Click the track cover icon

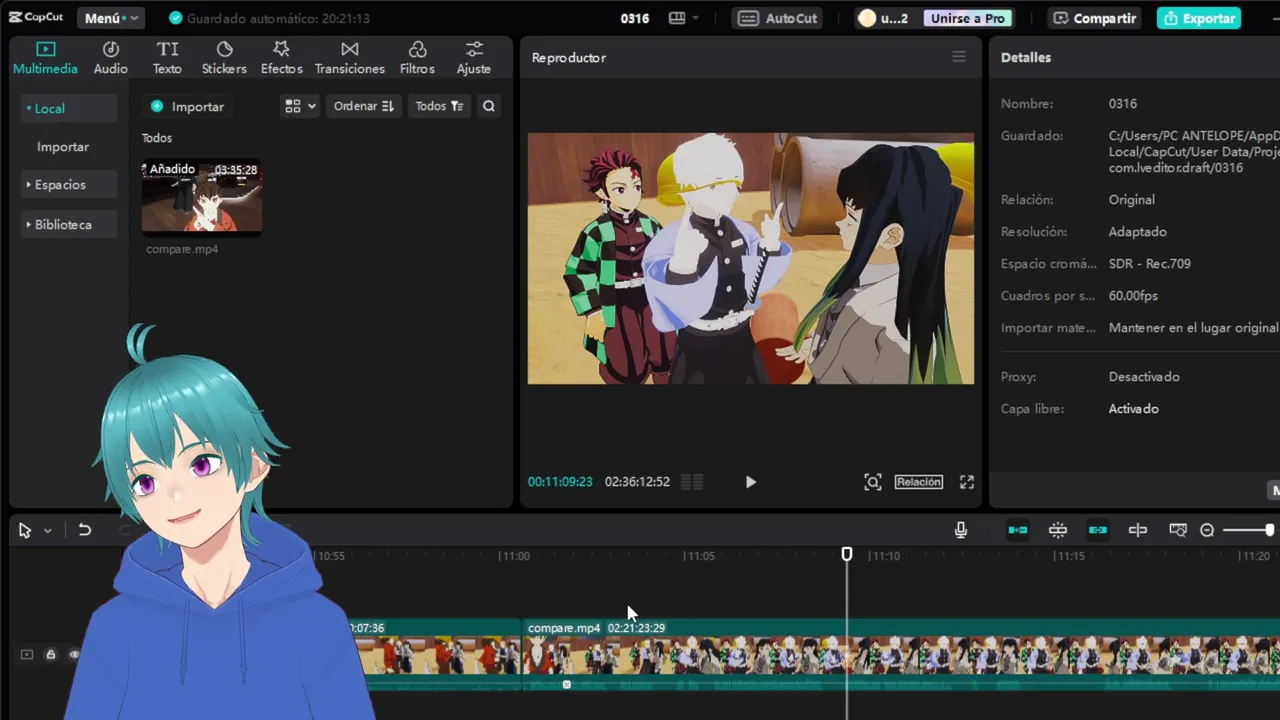click(27, 655)
